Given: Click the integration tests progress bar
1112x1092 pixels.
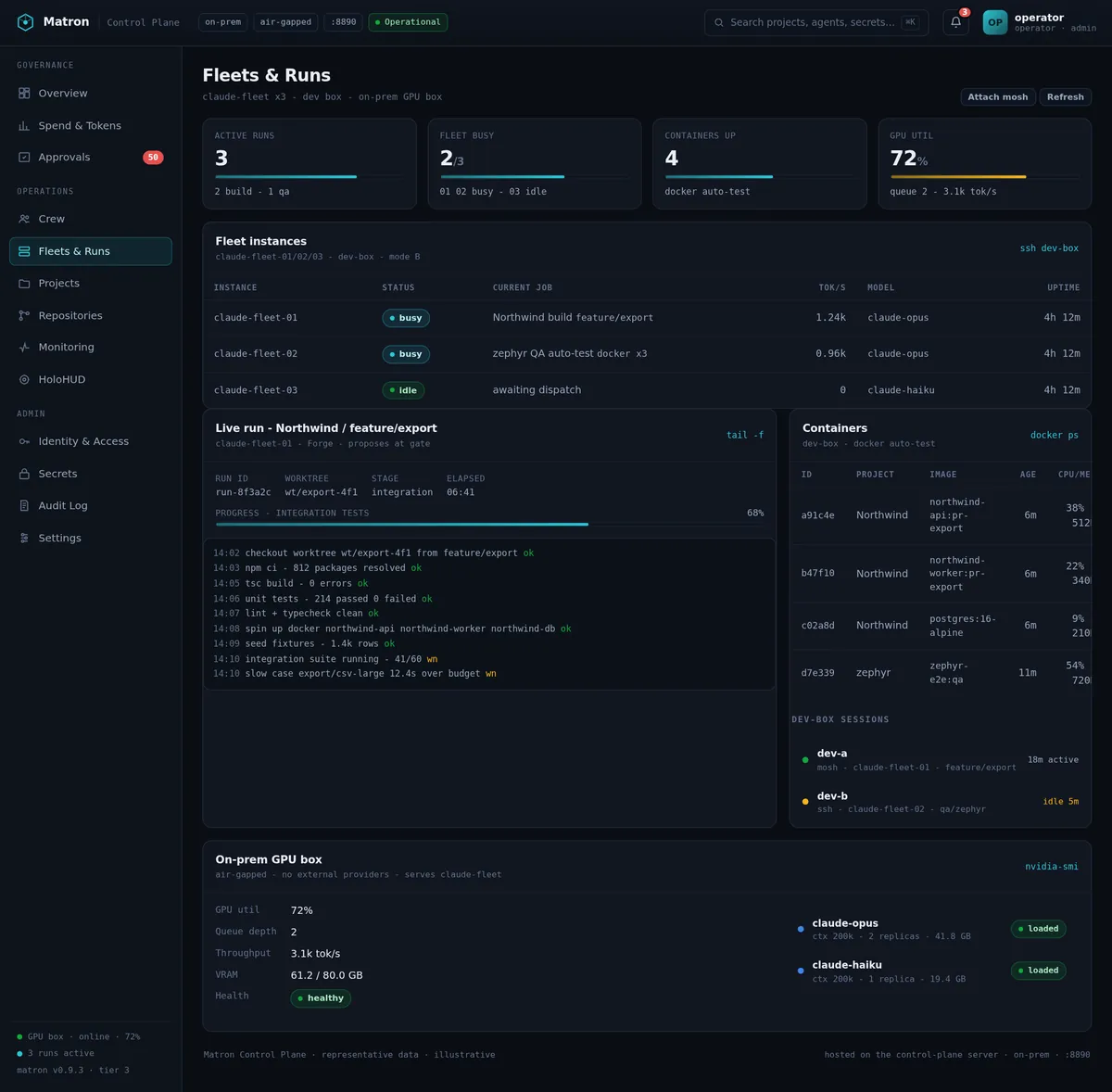Looking at the screenshot, I should click(489, 525).
